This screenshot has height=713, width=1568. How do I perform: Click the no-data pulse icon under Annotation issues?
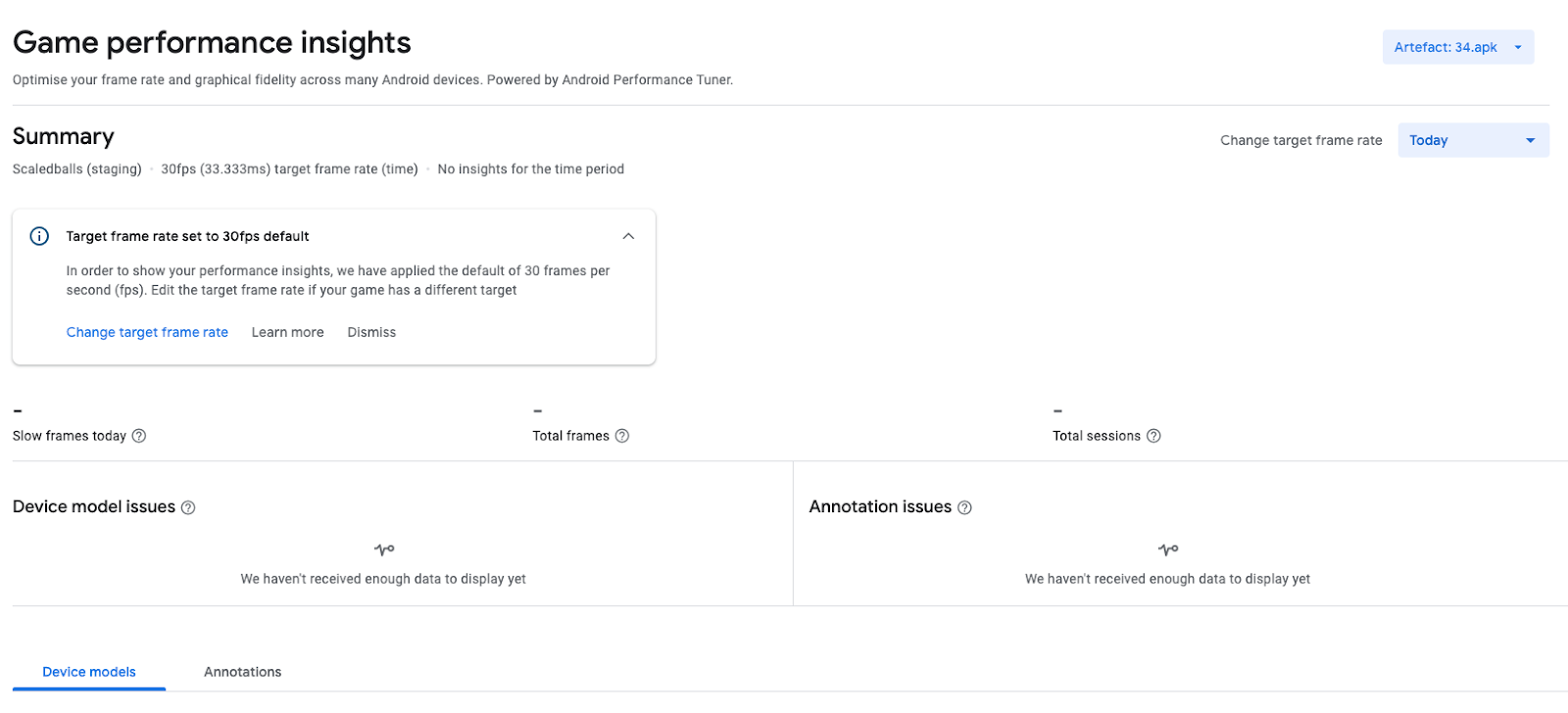(x=1168, y=550)
